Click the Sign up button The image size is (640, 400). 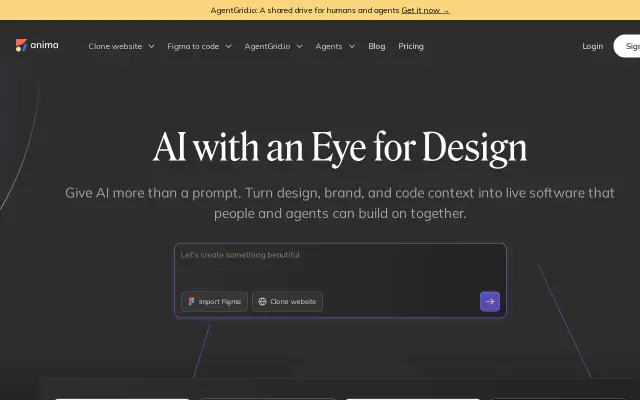(627, 46)
